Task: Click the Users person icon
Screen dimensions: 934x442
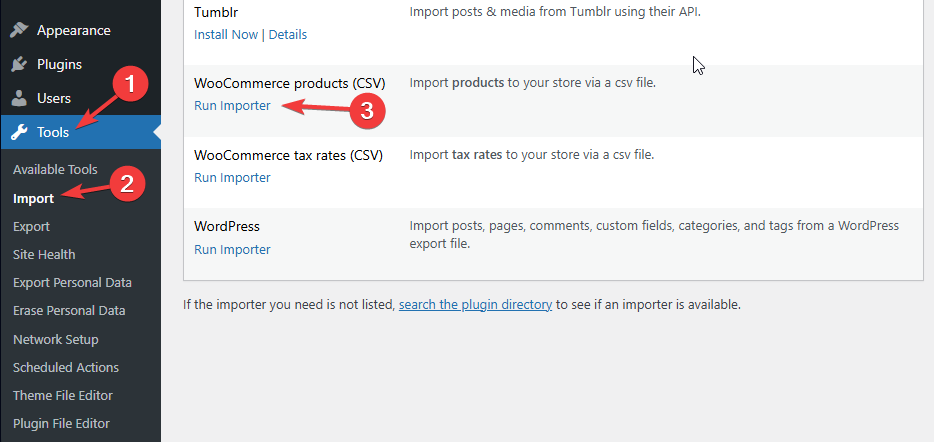Action: click(19, 98)
